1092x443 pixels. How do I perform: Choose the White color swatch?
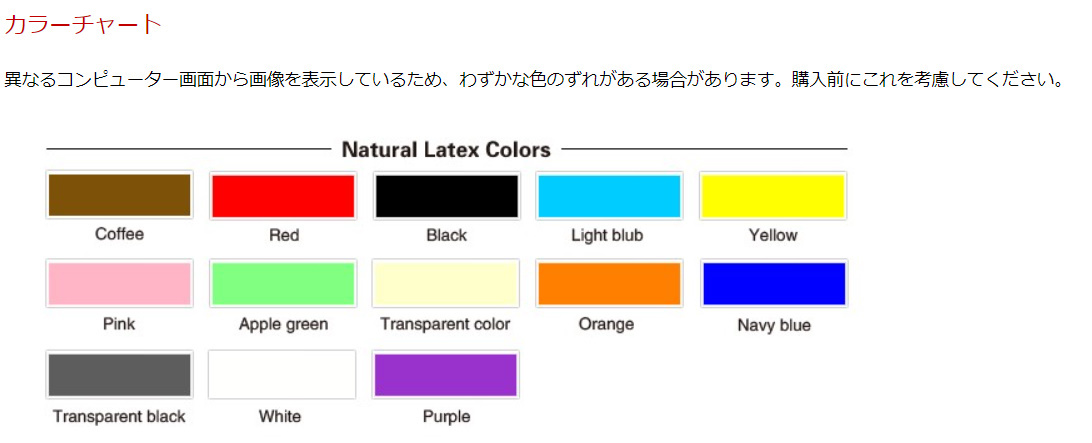(282, 375)
